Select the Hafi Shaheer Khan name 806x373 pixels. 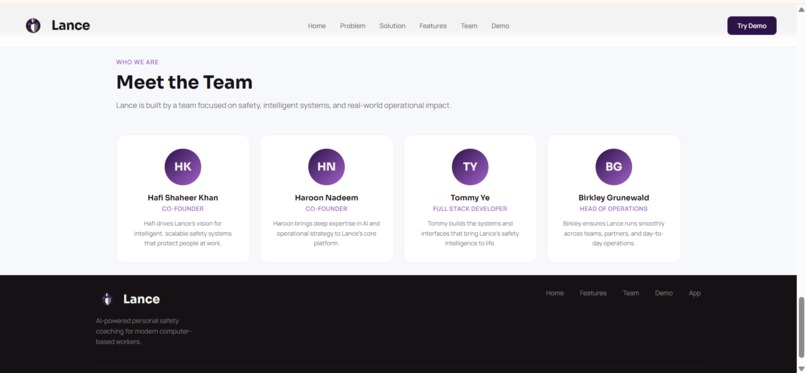click(x=182, y=198)
